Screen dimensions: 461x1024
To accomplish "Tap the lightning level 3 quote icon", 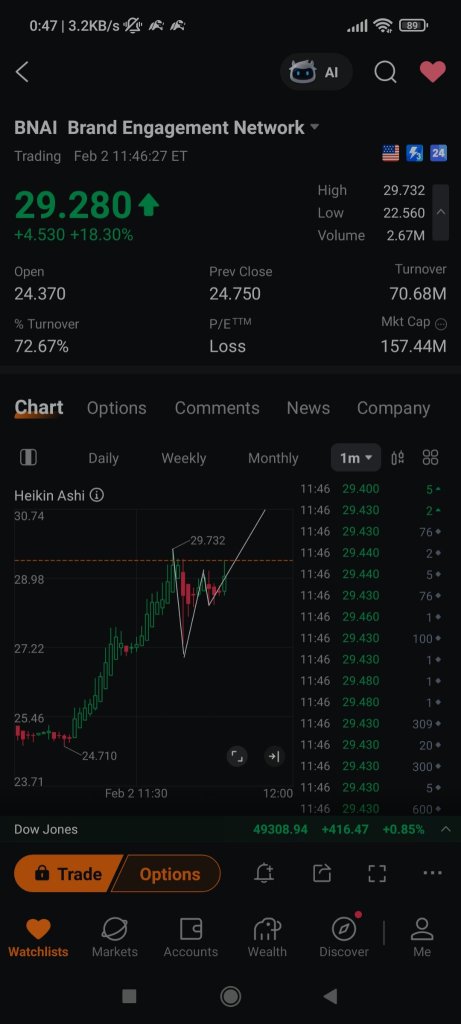I will [415, 153].
